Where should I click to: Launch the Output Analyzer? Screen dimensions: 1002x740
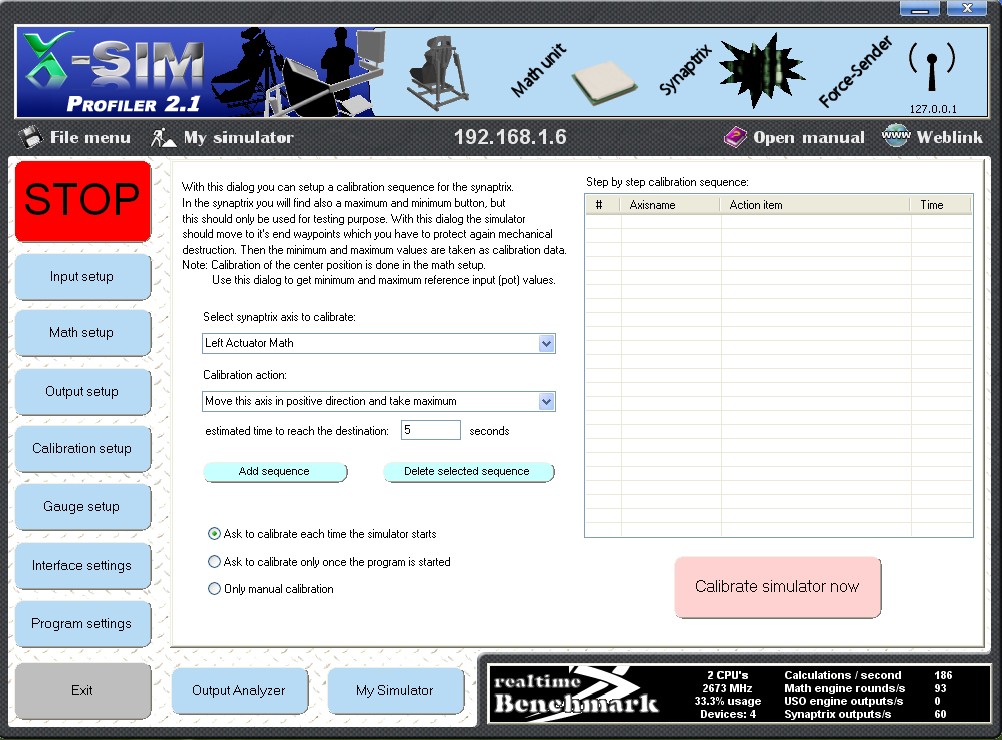tap(240, 691)
